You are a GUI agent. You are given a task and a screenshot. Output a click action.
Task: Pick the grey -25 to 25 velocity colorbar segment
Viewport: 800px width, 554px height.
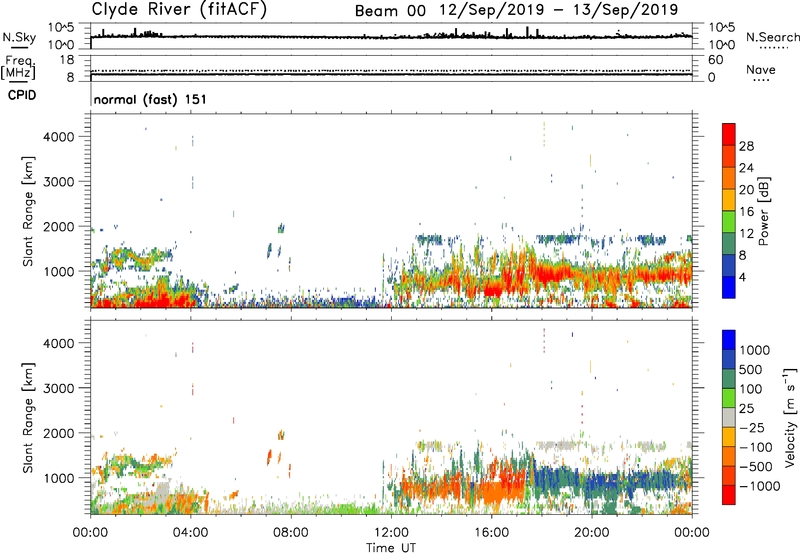(x=729, y=417)
